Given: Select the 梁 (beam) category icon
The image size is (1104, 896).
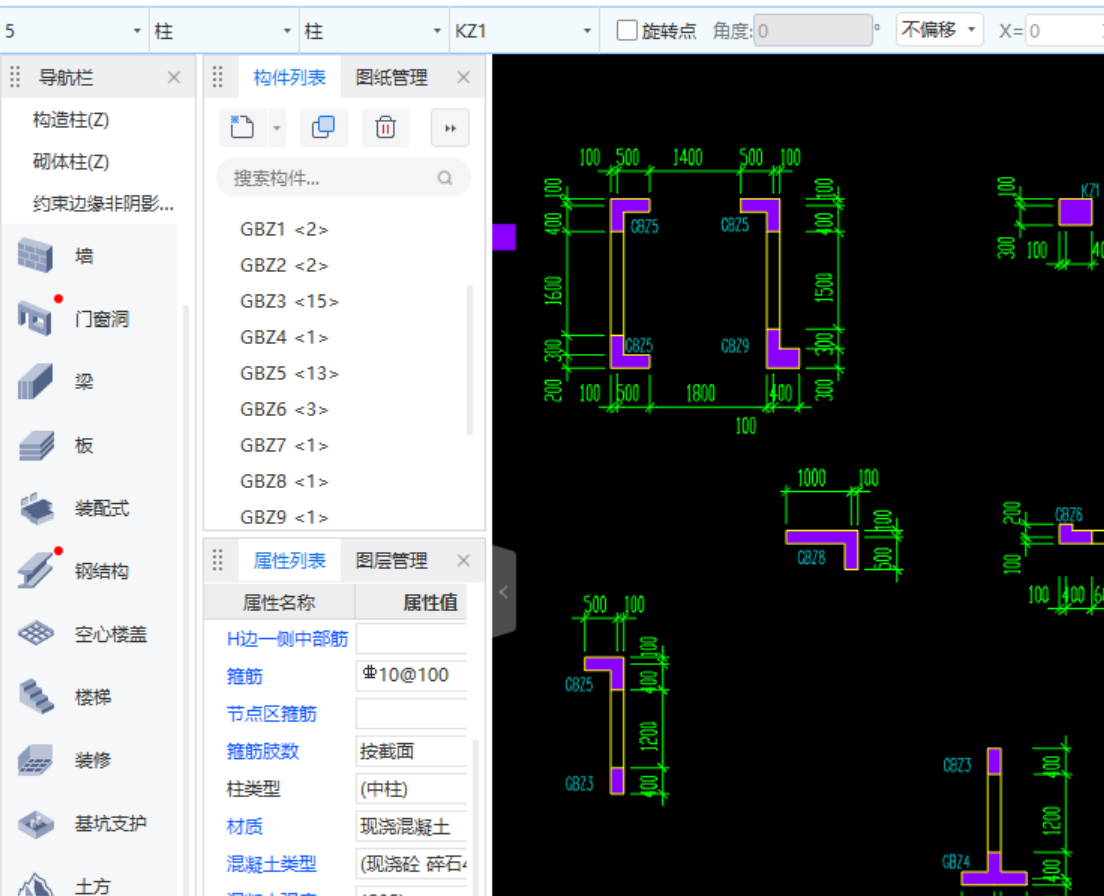Looking at the screenshot, I should pos(35,381).
